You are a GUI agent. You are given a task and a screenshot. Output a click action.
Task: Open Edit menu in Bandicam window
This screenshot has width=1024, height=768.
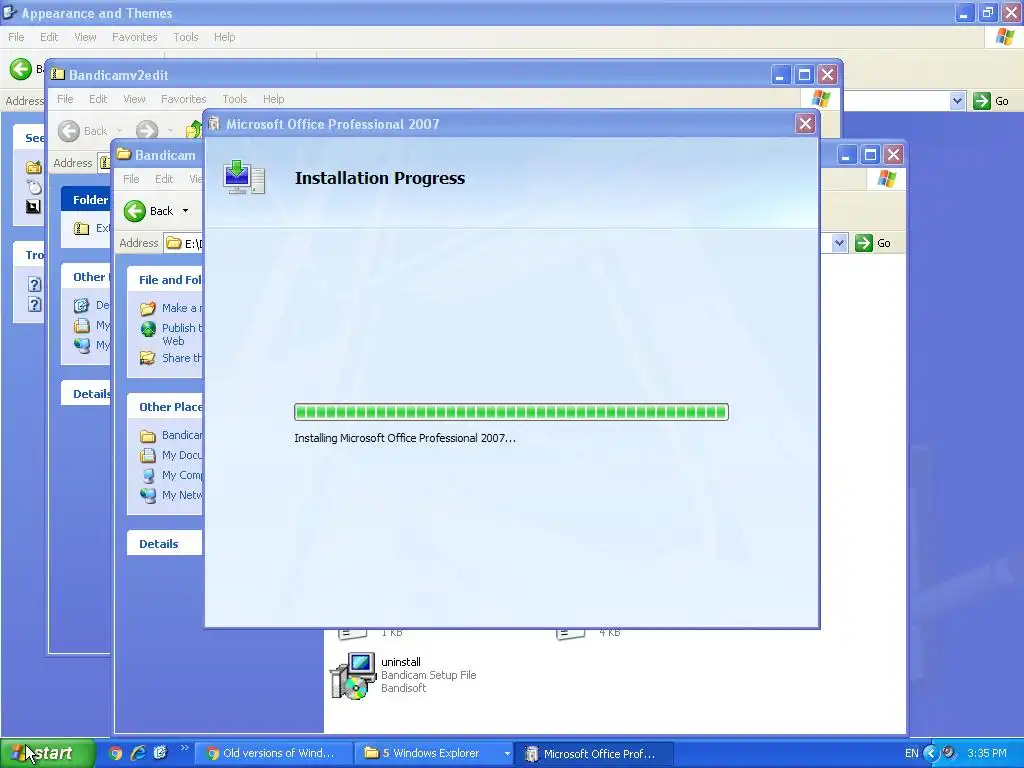click(164, 179)
